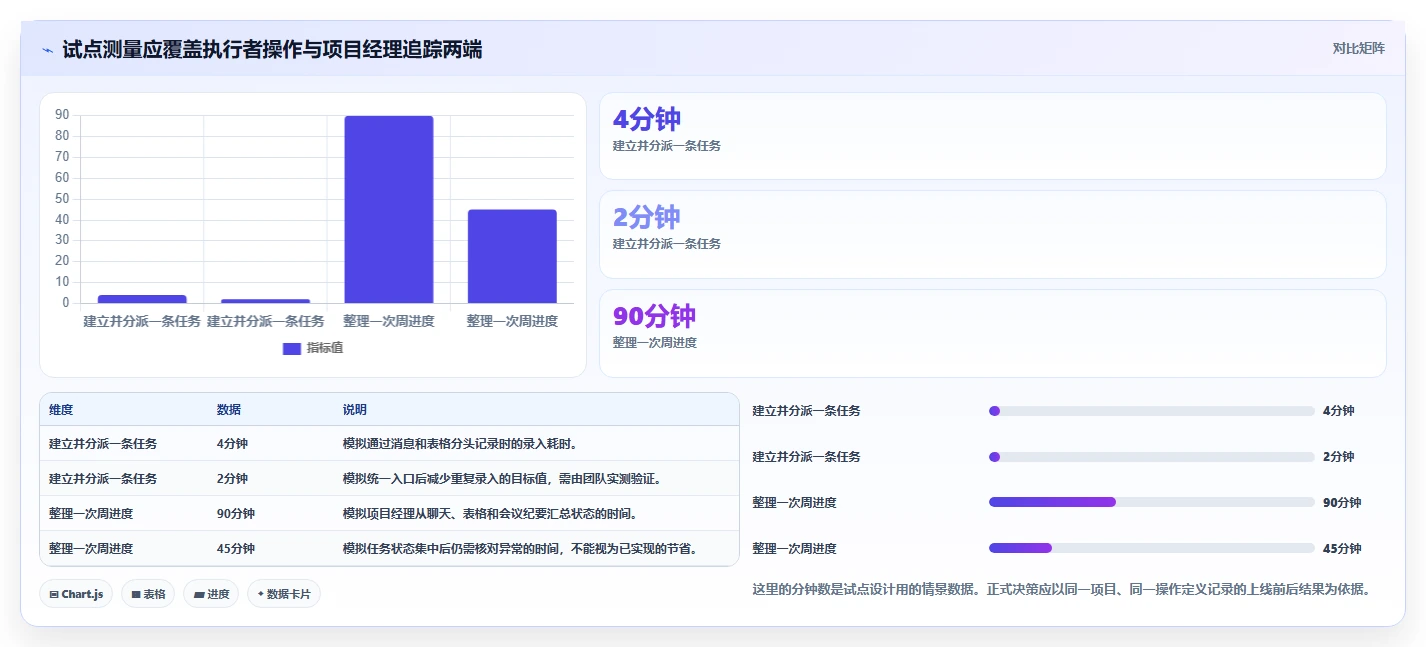Click the 4分钟 data card
Viewport: 1426px width, 647px height.
click(992, 136)
